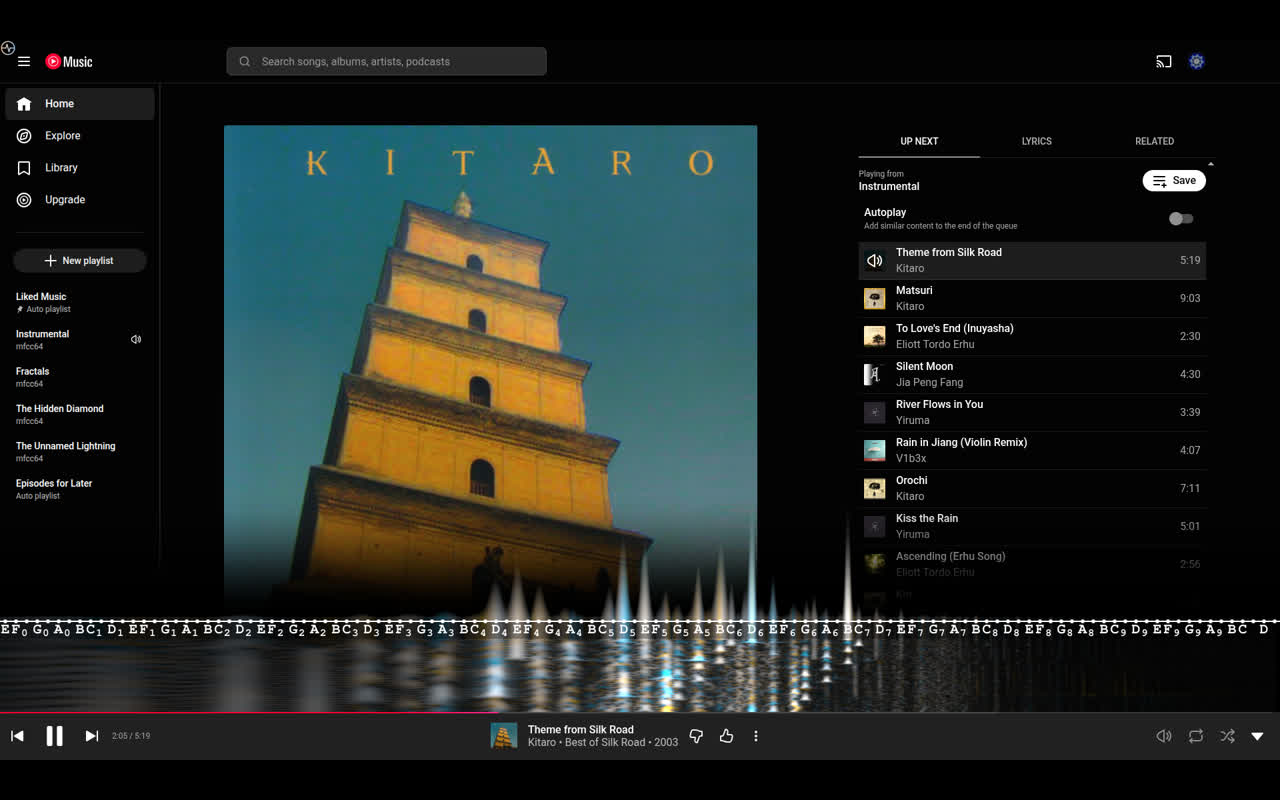Play Orochi by Kitaro from queue
The width and height of the screenshot is (1280, 800).
[x=1032, y=488]
